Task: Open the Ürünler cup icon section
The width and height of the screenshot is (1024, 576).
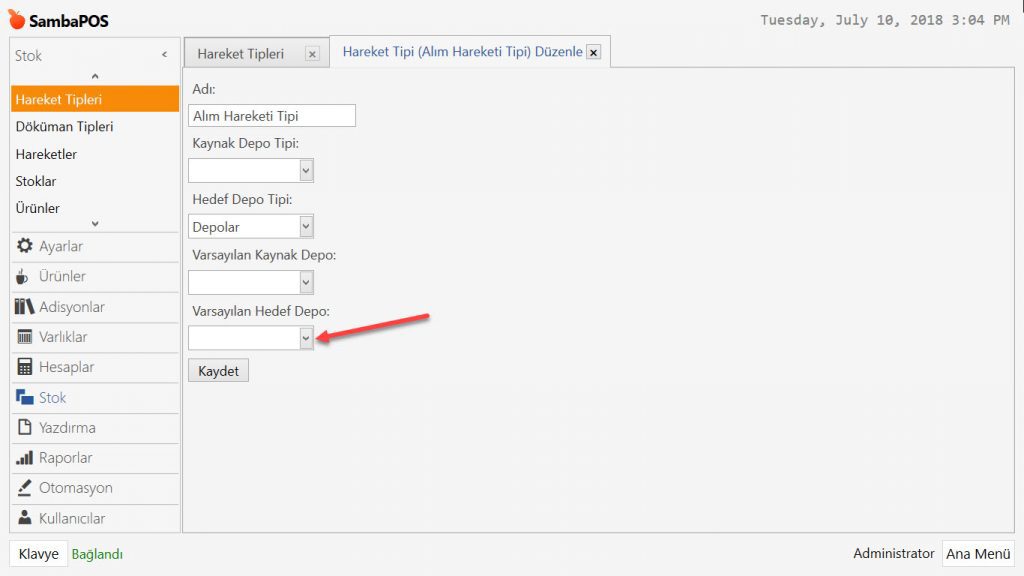Action: point(62,276)
